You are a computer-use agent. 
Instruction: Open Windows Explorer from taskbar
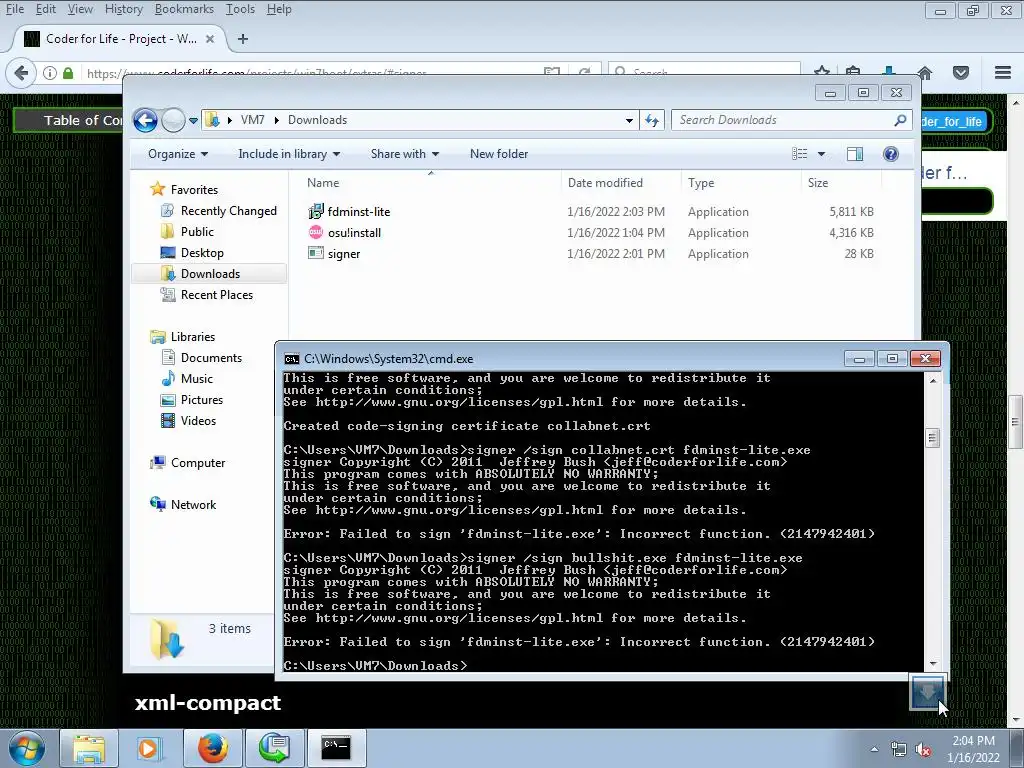(x=88, y=748)
